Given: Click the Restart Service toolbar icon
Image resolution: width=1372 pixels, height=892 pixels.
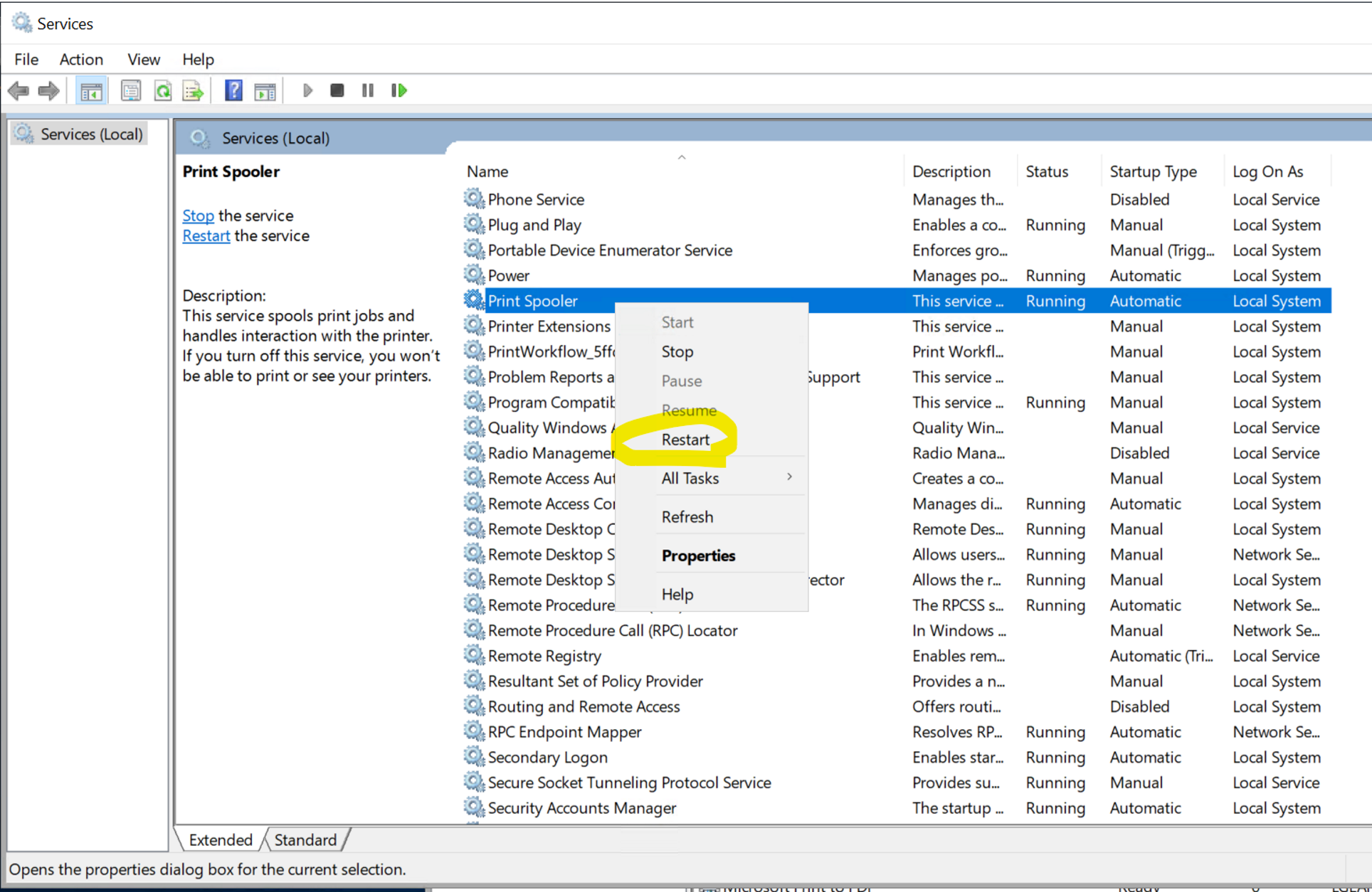Looking at the screenshot, I should pos(399,91).
